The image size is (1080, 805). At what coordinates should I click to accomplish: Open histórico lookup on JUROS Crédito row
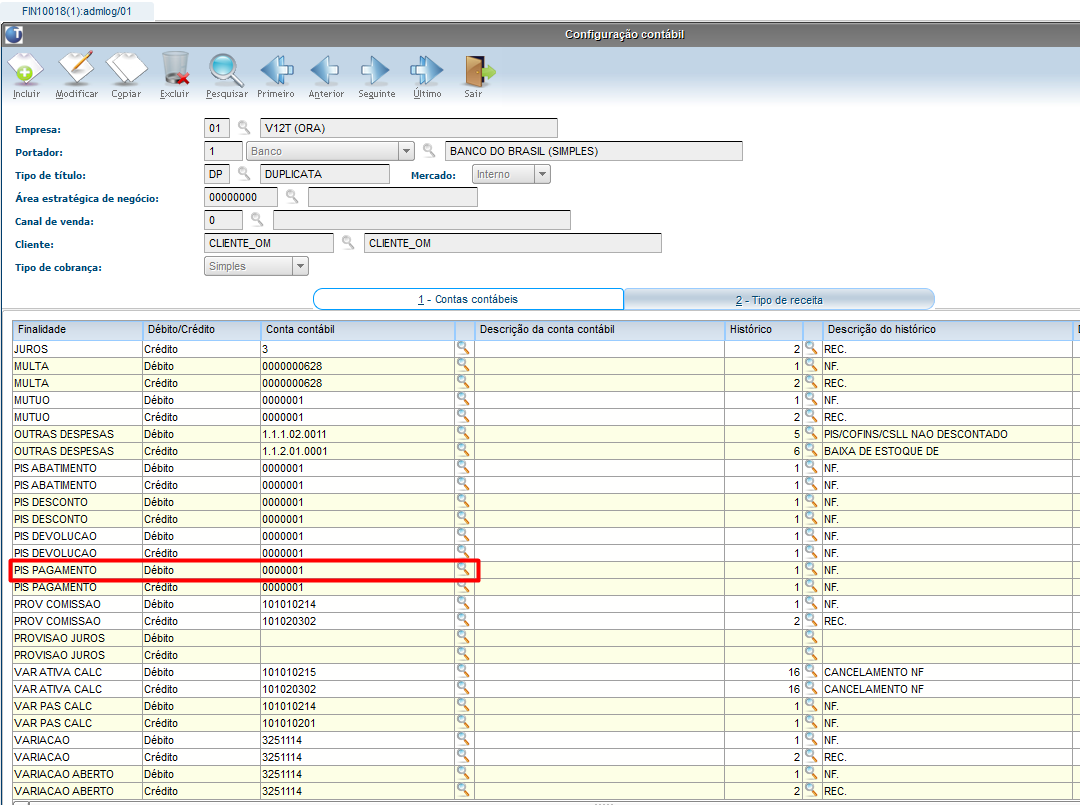tap(811, 348)
